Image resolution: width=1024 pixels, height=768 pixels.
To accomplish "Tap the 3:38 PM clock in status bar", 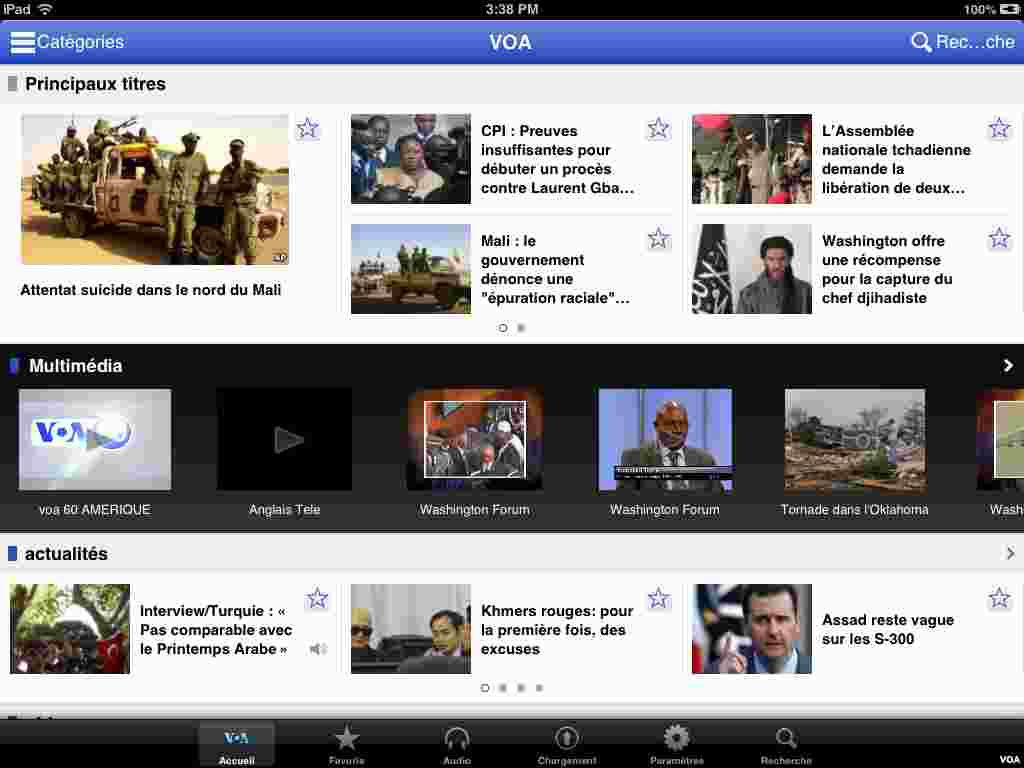I will pos(512,9).
